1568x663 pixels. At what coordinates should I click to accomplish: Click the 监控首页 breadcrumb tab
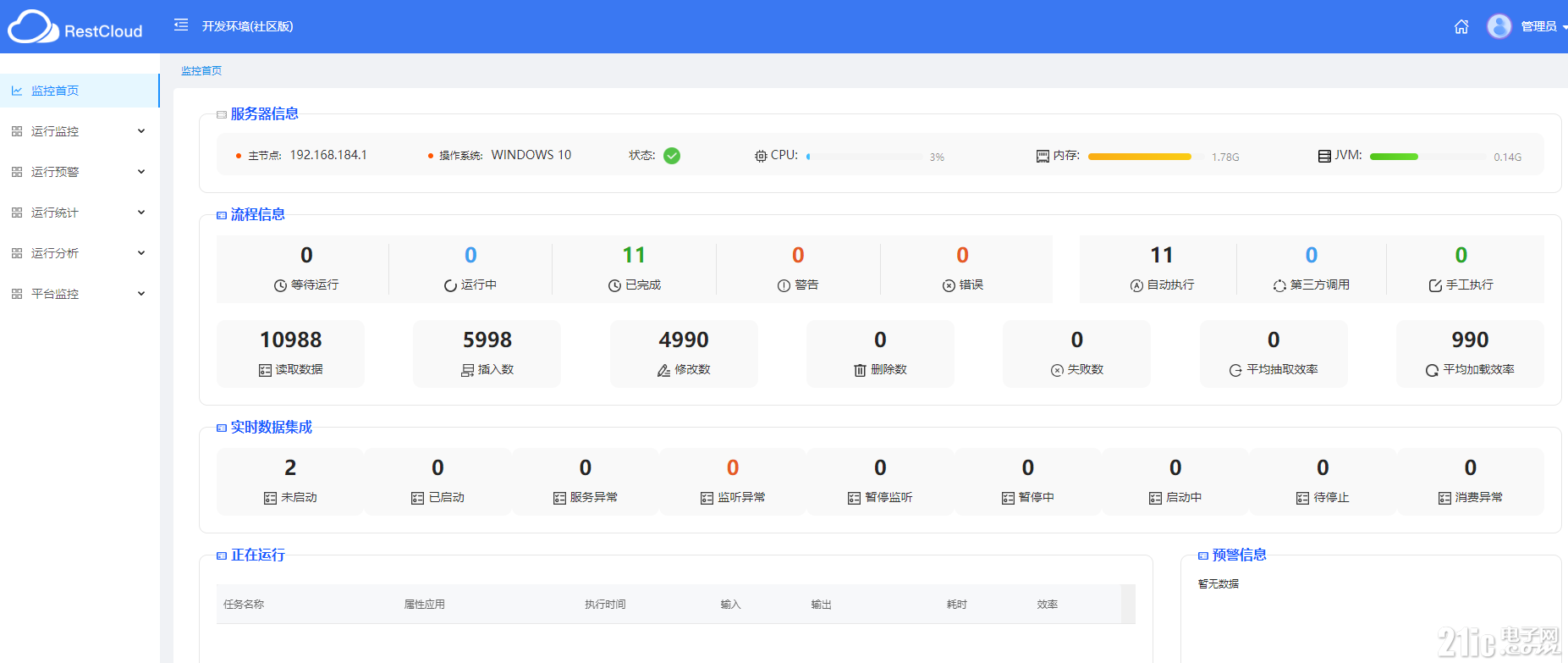pyautogui.click(x=201, y=71)
